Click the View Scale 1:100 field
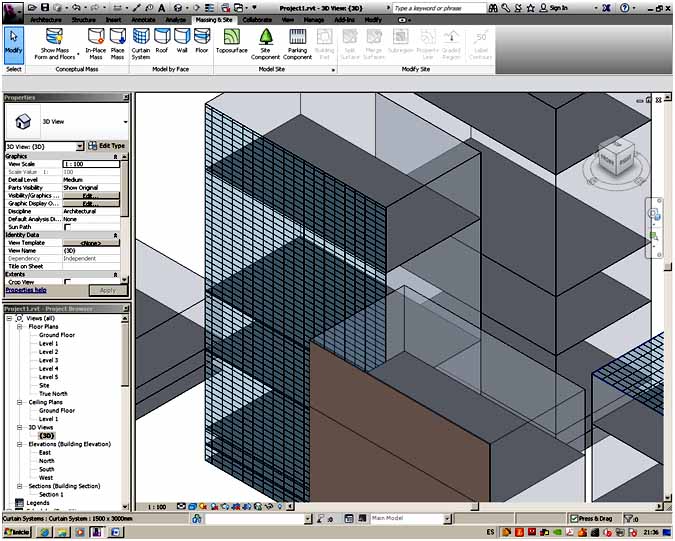 (92, 163)
